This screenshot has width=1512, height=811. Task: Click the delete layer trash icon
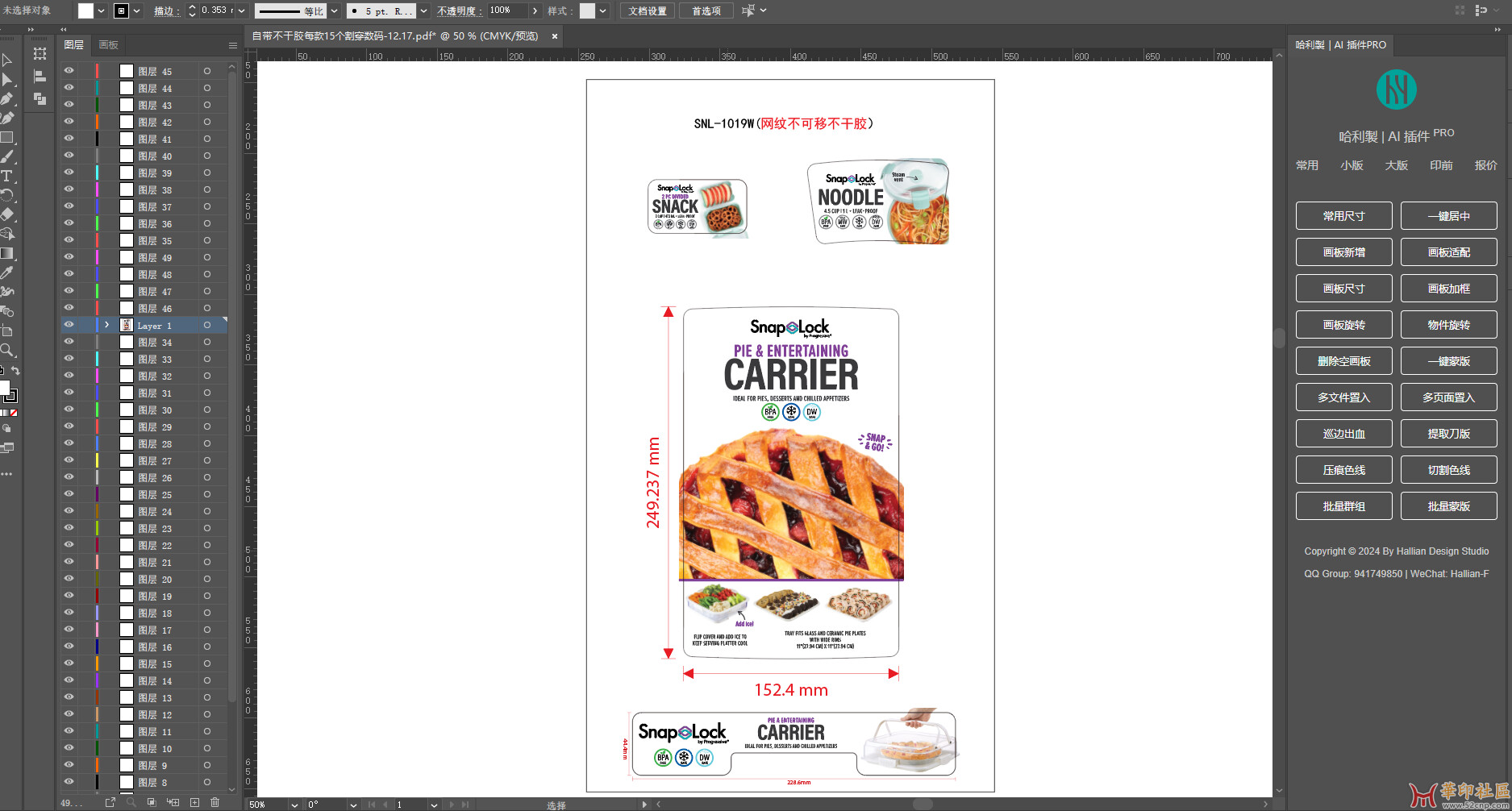coord(215,802)
